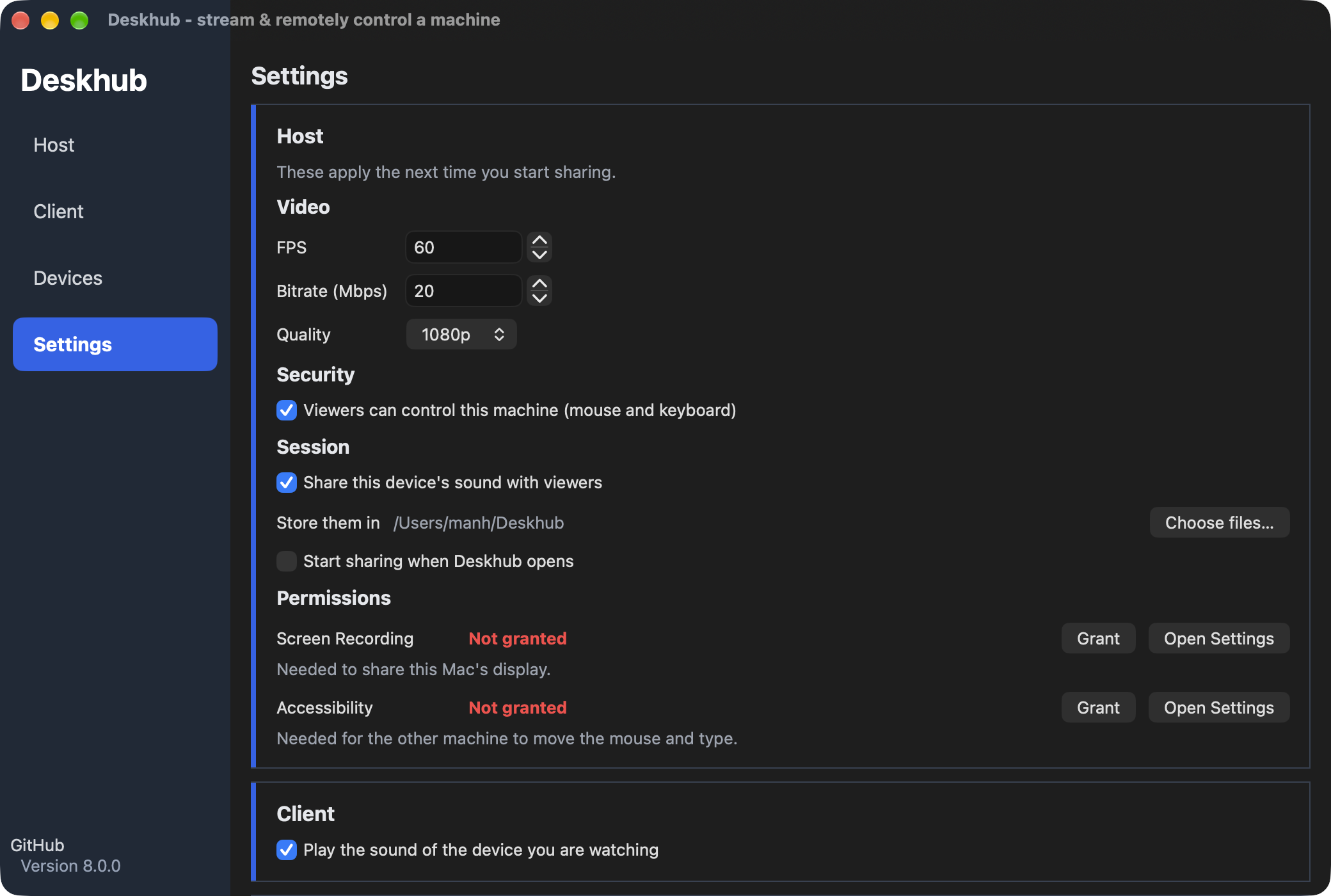Grant the Screen Recording permission
The width and height of the screenshot is (1331, 896).
pyautogui.click(x=1098, y=639)
